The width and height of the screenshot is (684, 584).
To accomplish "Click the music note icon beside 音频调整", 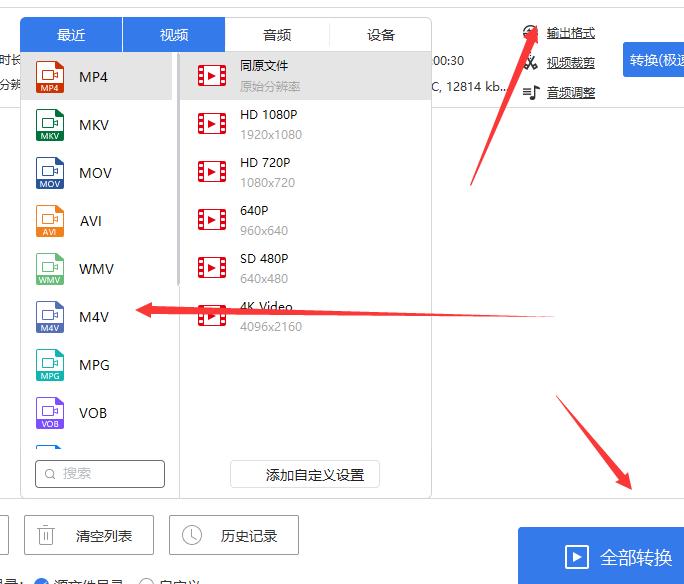I will pyautogui.click(x=531, y=92).
